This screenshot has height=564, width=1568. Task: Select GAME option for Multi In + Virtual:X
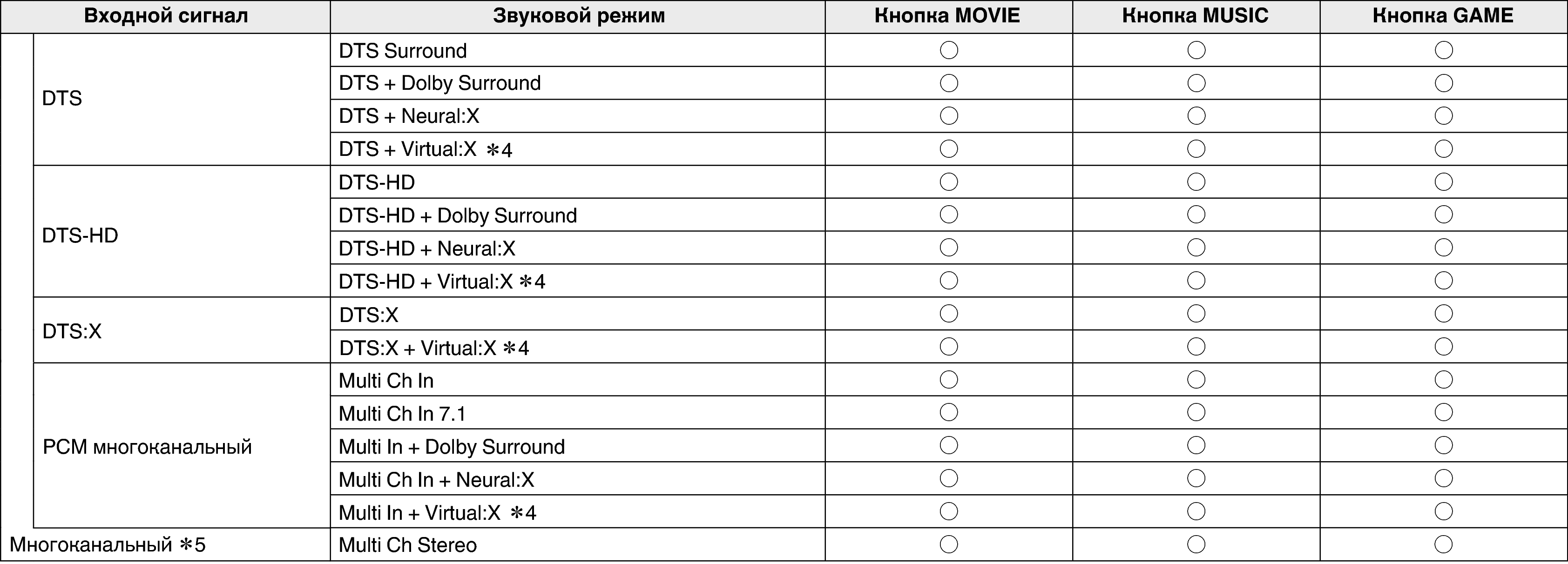1443,511
